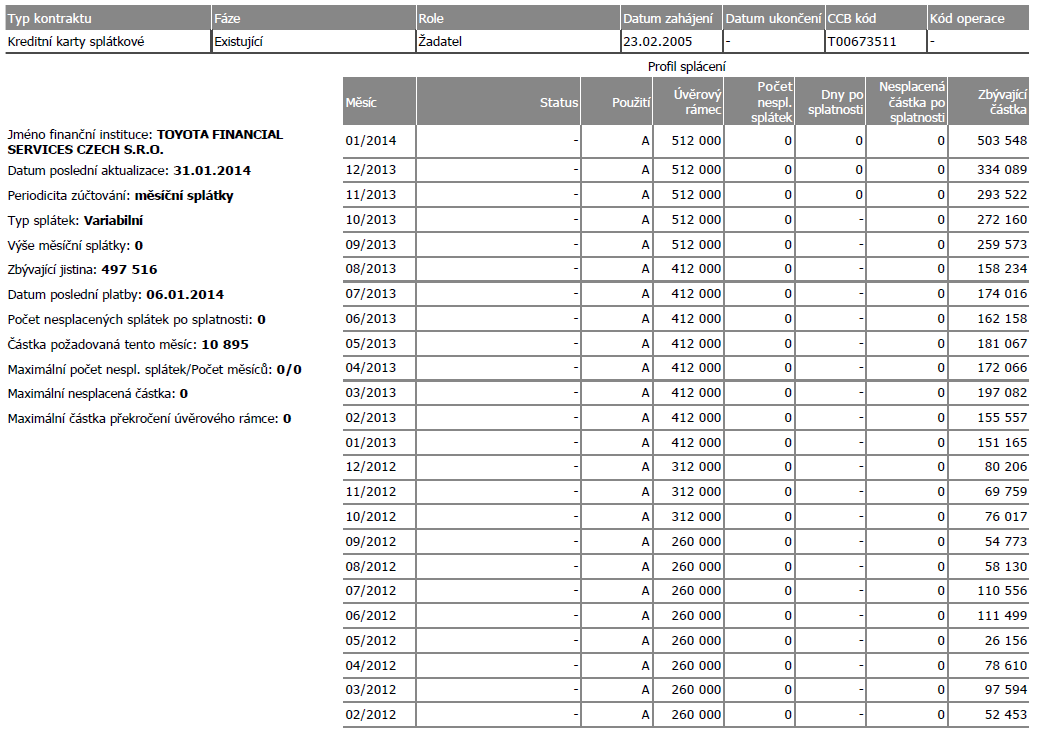This screenshot has height=734, width=1039.
Task: Select the month cell 10/2013
Action: 379,219
